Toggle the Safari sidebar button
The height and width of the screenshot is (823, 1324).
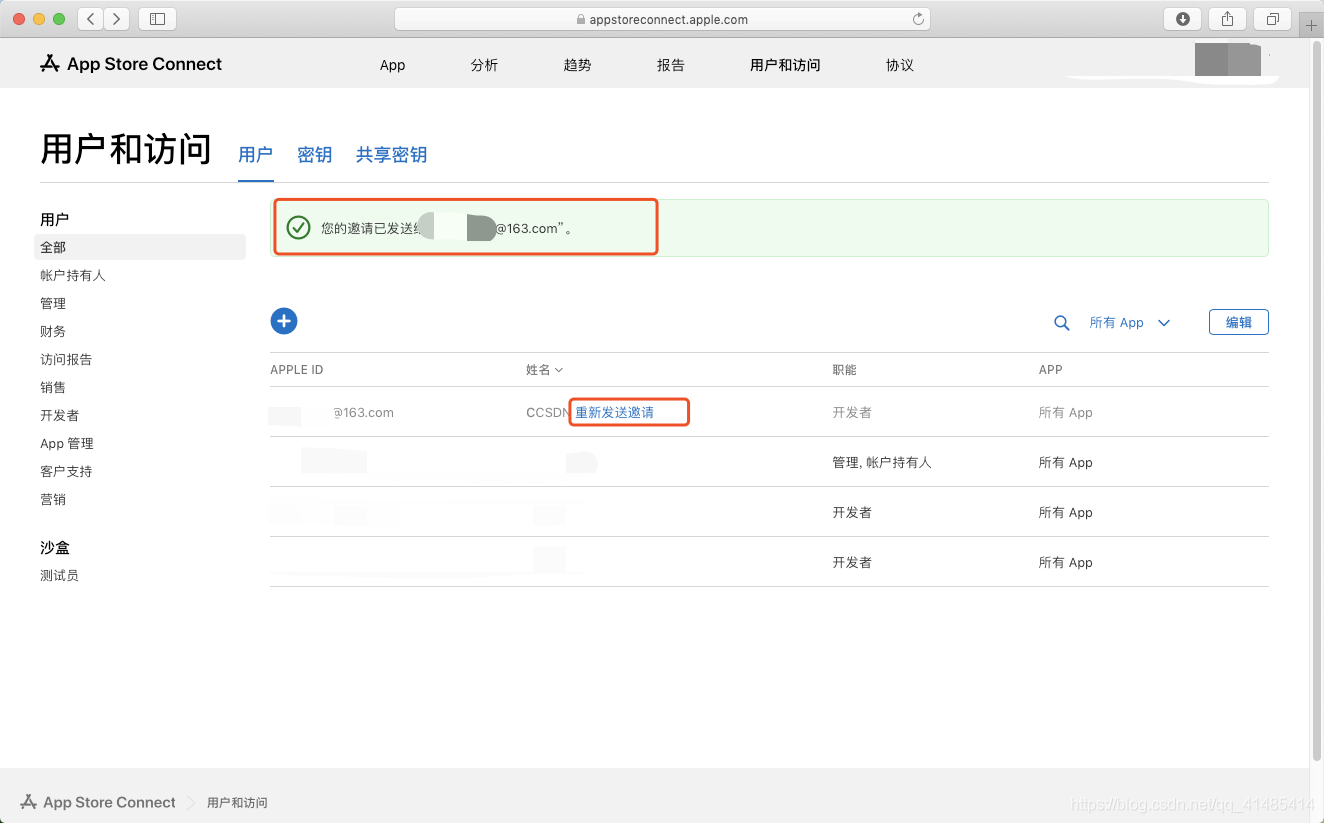[x=157, y=19]
